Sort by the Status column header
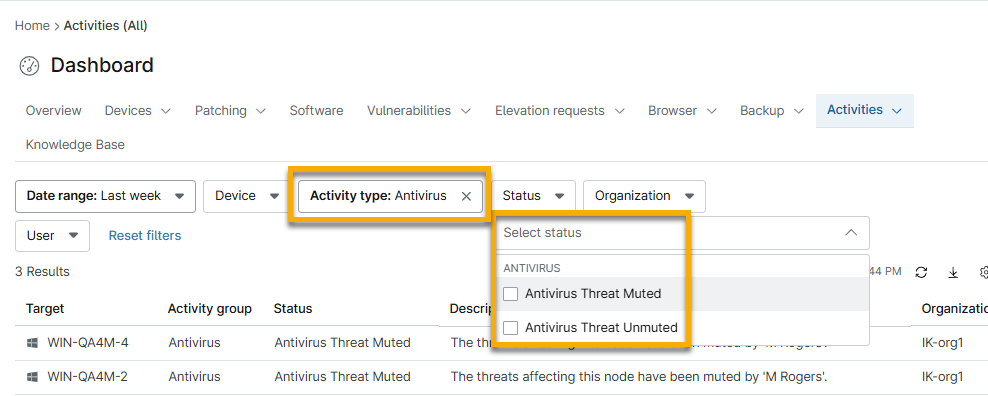This screenshot has width=988, height=396. tap(293, 309)
